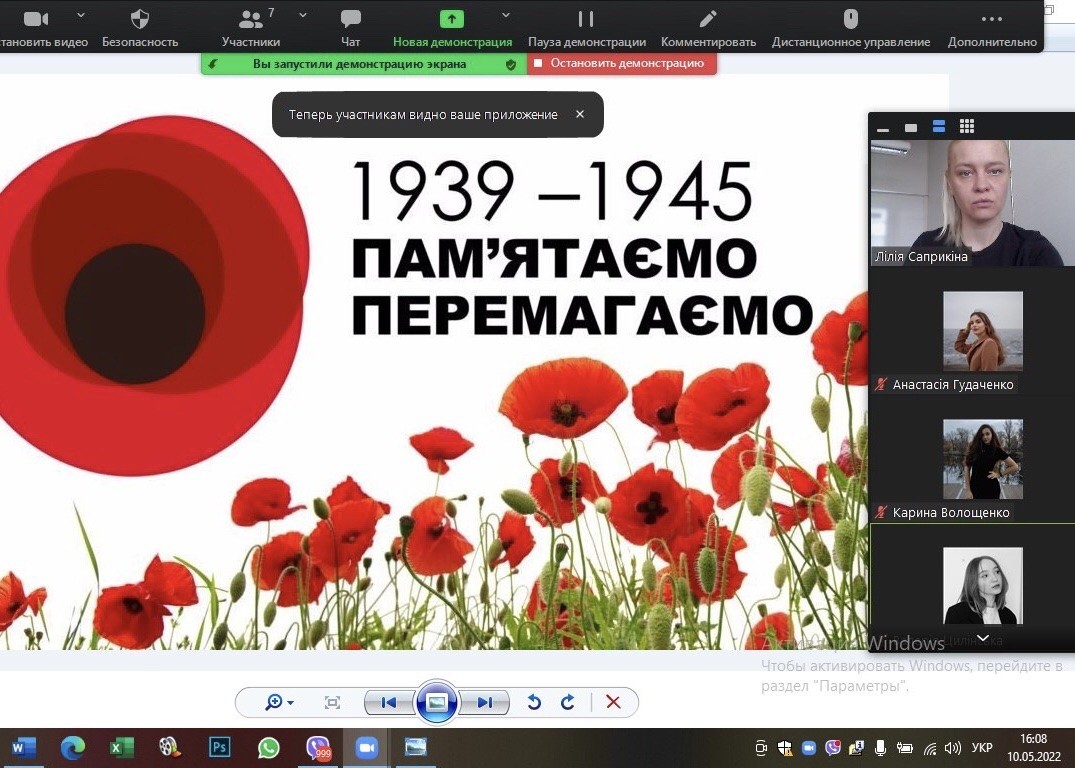Click Остановить демонстрацию to stop sharing
Screen dimensions: 1075x768
click(x=622, y=64)
